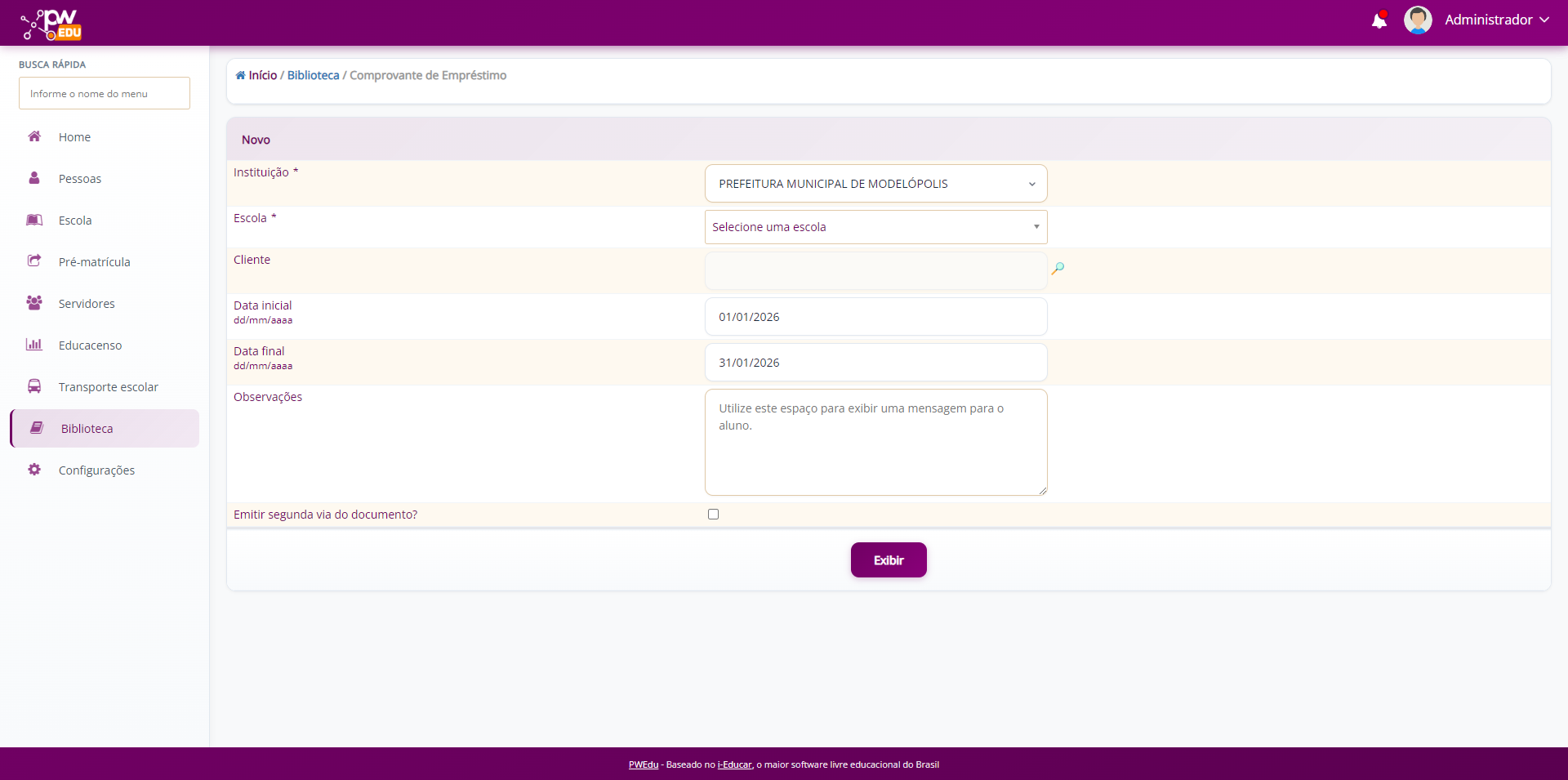The height and width of the screenshot is (780, 1568).
Task: Click the Configurações gear icon
Action: click(x=34, y=470)
